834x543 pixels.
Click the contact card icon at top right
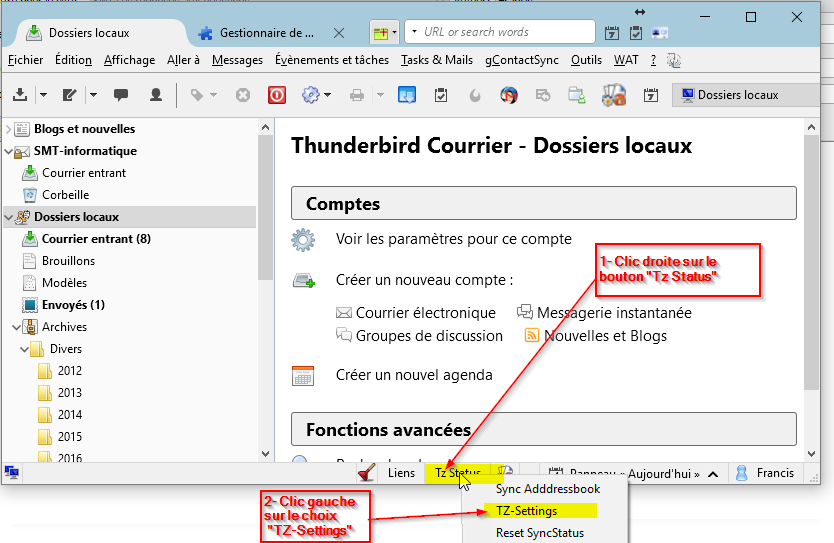click(x=660, y=33)
